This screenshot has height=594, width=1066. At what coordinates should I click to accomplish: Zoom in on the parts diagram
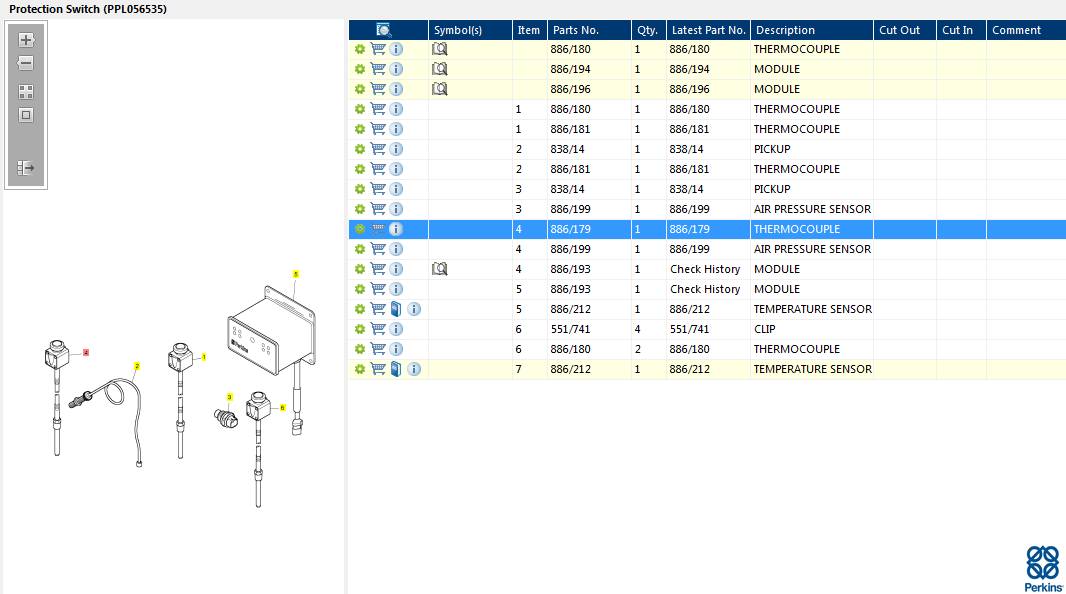26,40
